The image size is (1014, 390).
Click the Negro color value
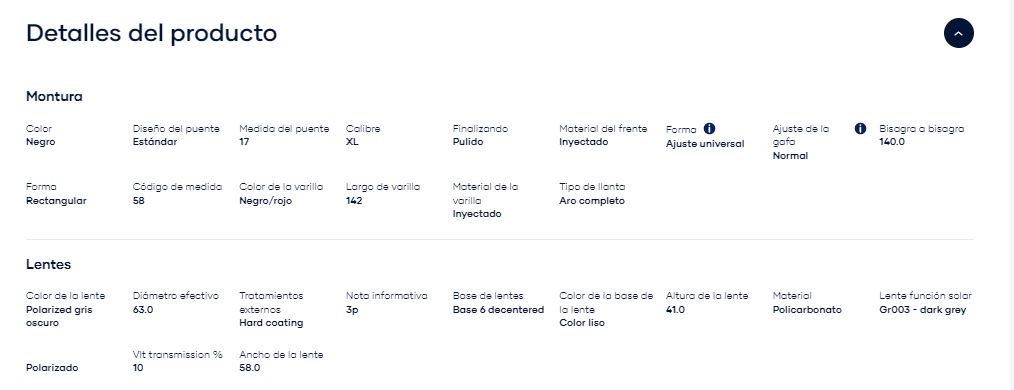pyautogui.click(x=41, y=142)
